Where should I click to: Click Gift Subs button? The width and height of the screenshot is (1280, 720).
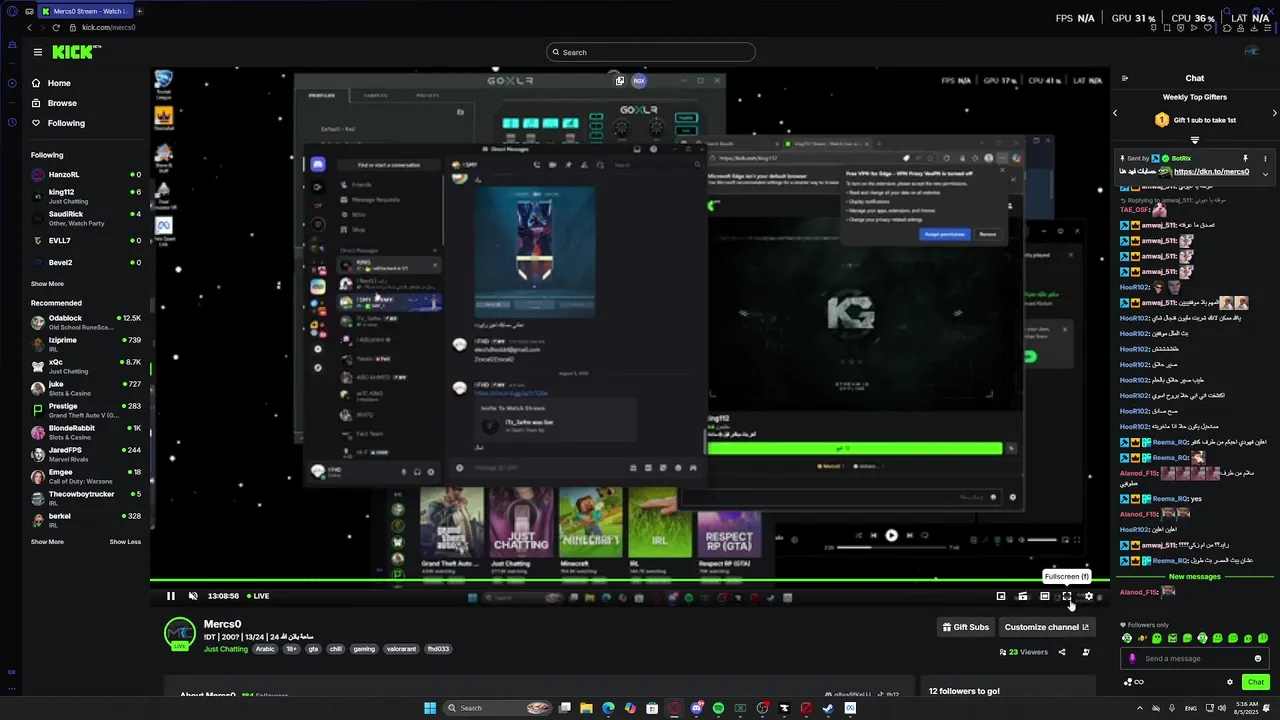point(966,627)
